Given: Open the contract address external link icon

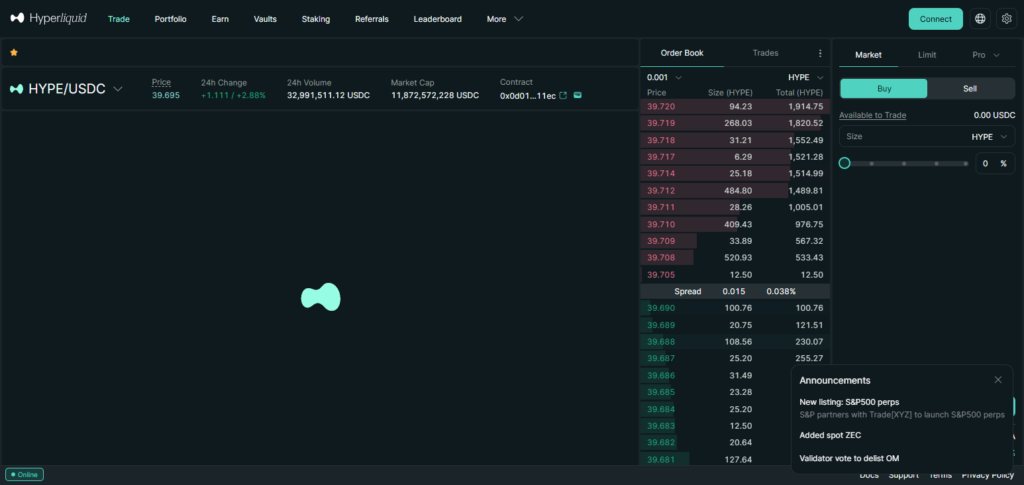Looking at the screenshot, I should coord(563,95).
